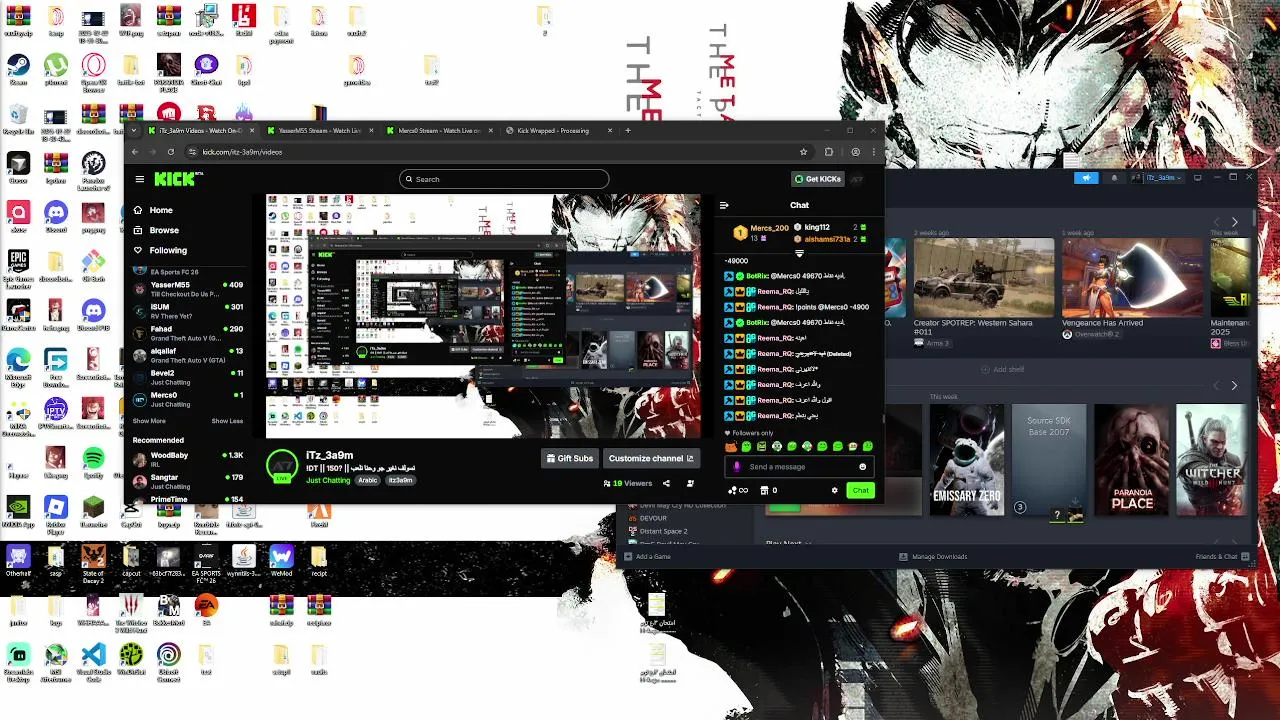The height and width of the screenshot is (720, 1280).
Task: Open Epic Games Launcher desktop icon
Action: click(x=18, y=266)
